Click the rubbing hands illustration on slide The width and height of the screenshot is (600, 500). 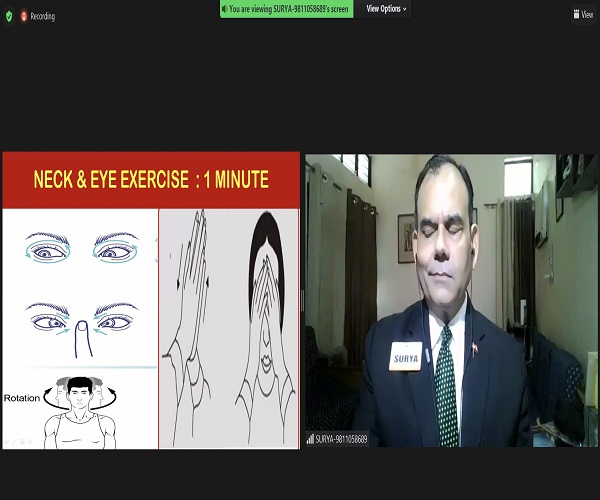188,327
